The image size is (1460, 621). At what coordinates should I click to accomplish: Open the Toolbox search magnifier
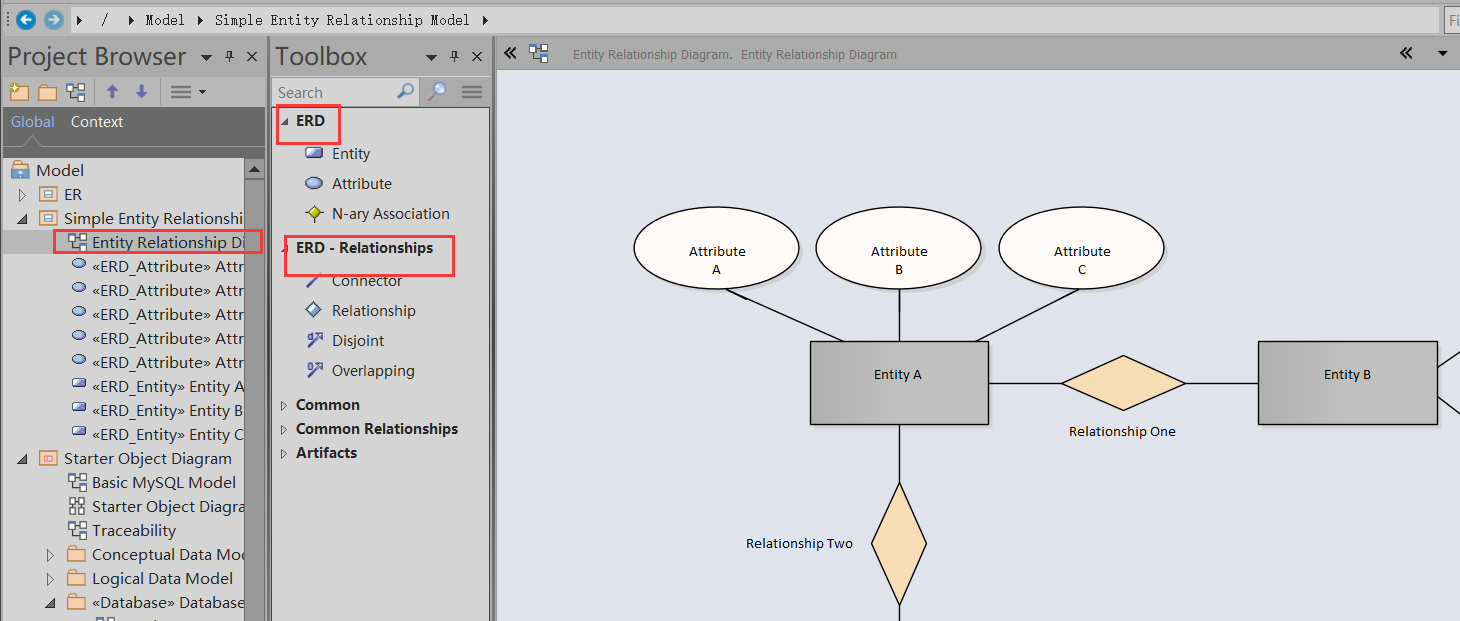405,92
